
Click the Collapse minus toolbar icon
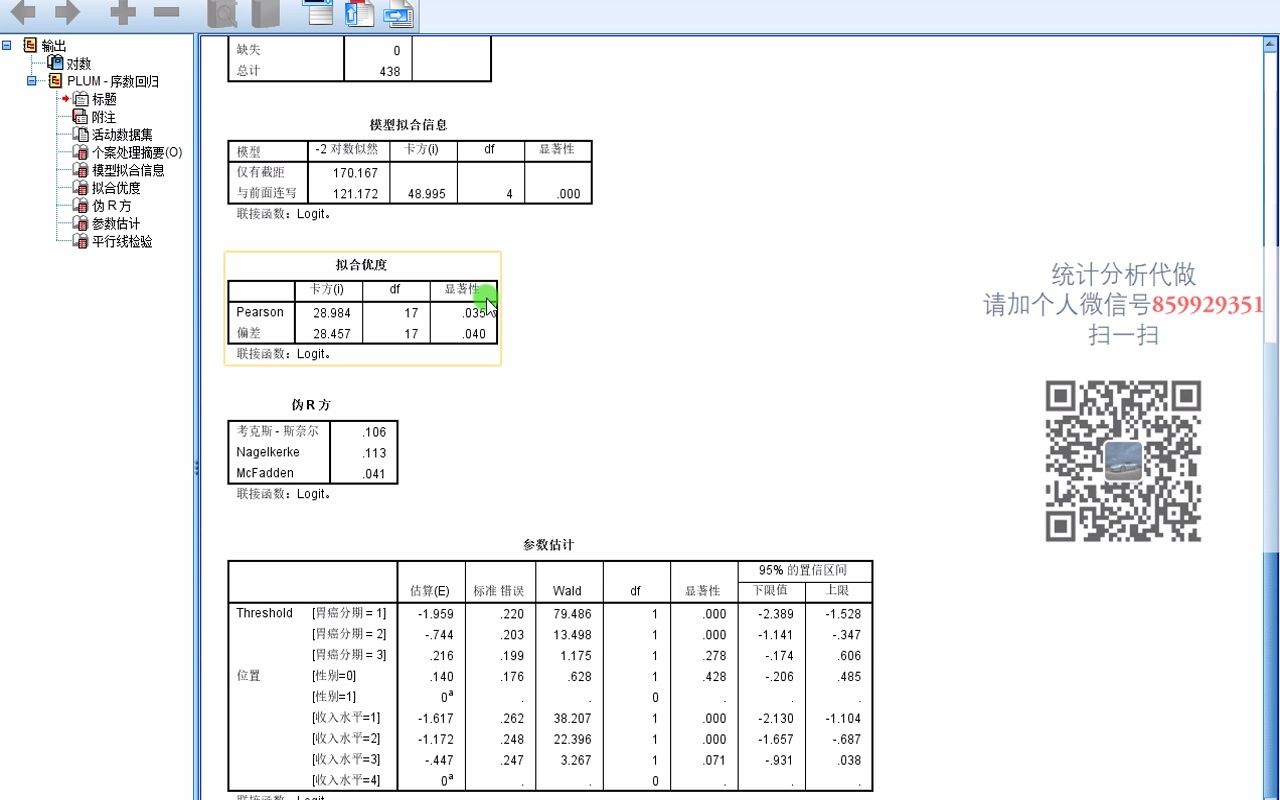click(166, 12)
